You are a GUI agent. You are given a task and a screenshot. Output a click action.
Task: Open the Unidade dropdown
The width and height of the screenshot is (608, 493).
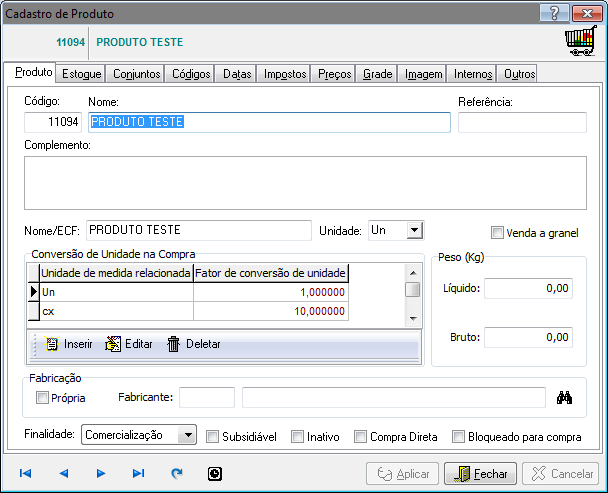point(414,231)
